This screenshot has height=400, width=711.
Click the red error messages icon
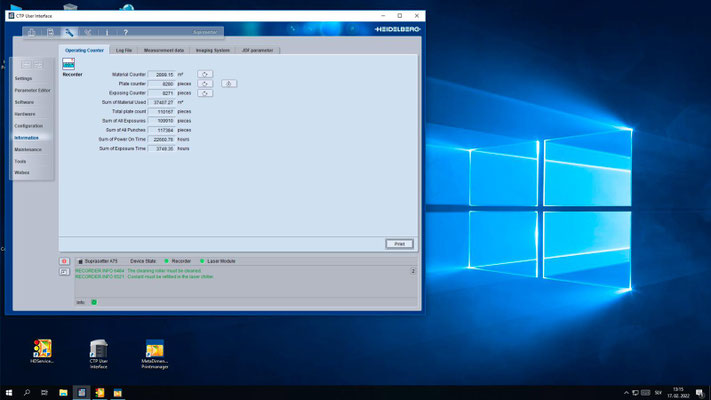(65, 260)
